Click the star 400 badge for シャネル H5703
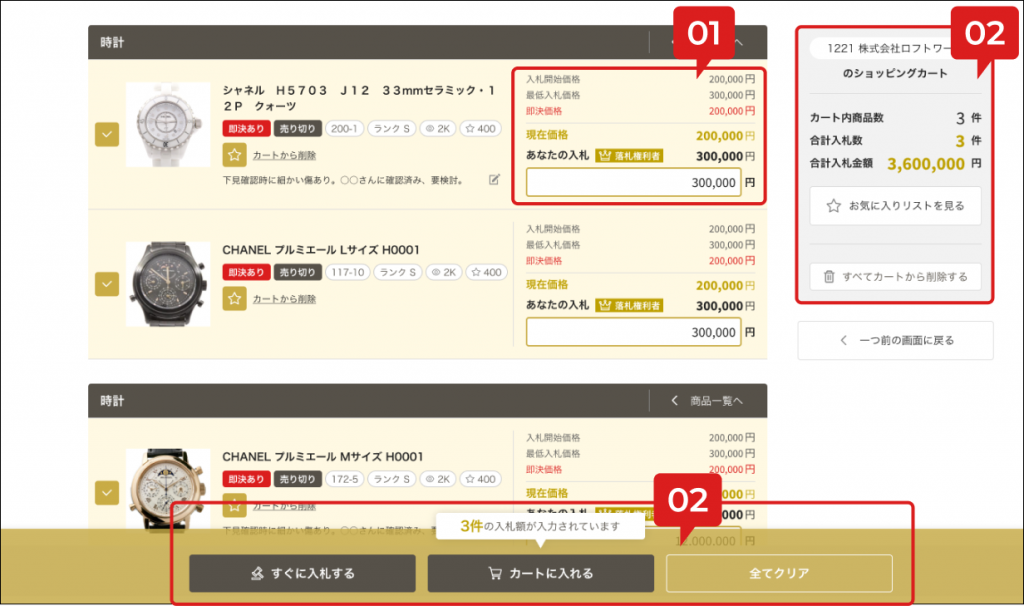 point(481,129)
